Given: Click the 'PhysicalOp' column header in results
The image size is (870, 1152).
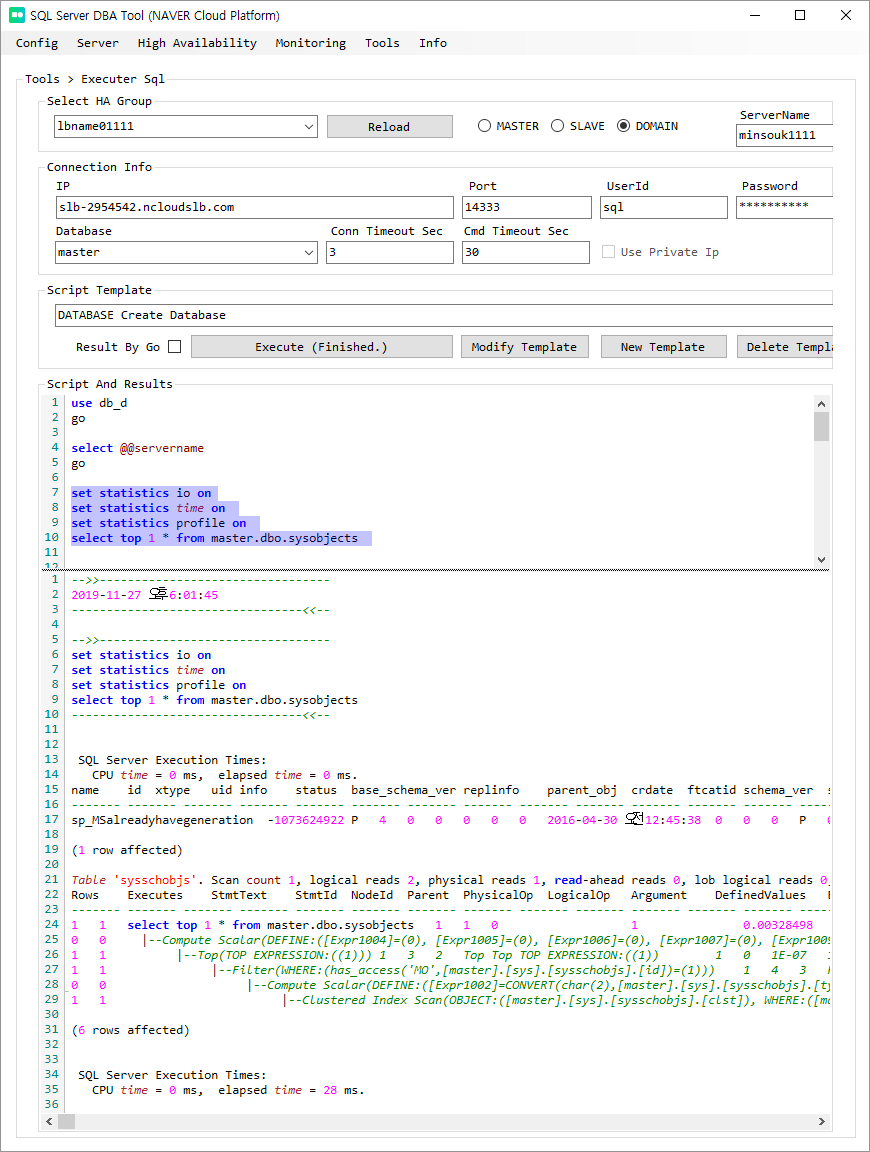Looking at the screenshot, I should coord(497,895).
